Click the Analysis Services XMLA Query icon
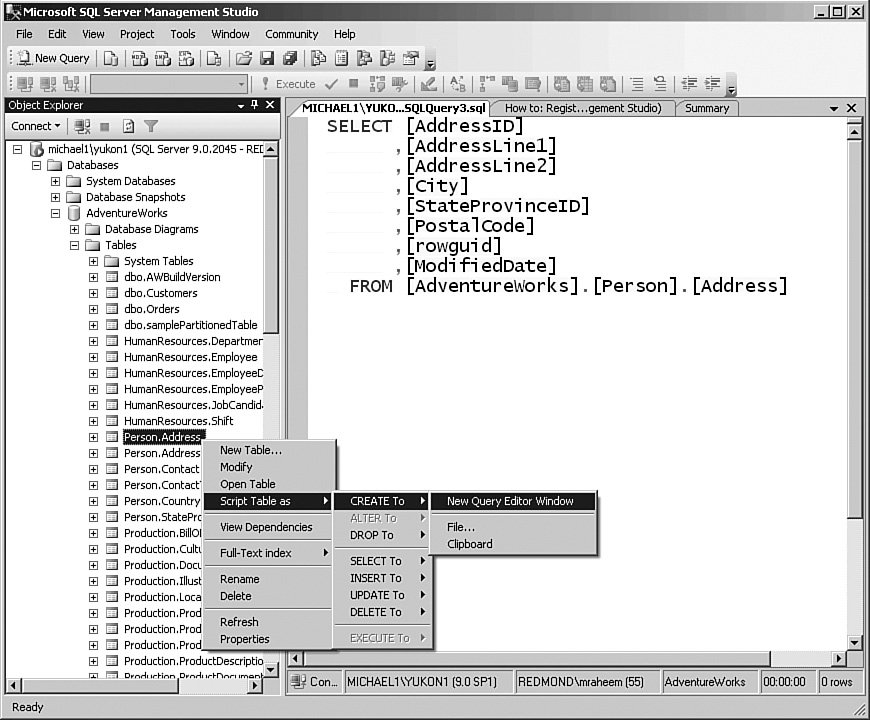 186,58
